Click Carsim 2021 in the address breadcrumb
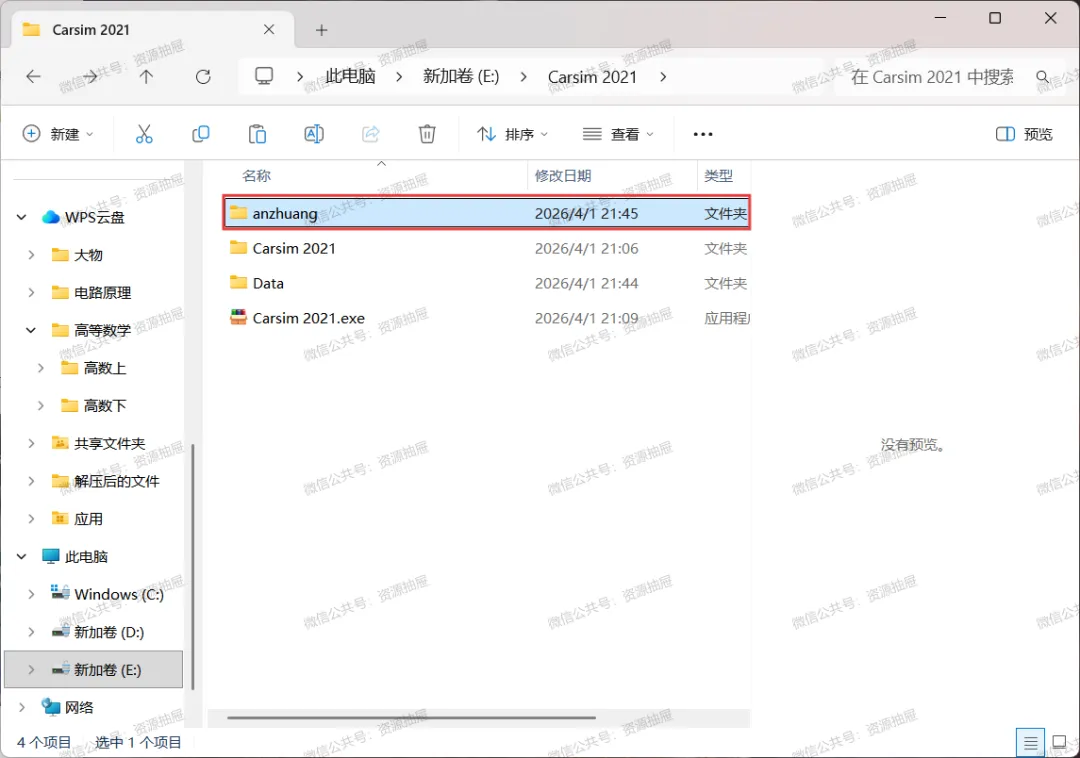Image resolution: width=1080 pixels, height=758 pixels. (592, 76)
